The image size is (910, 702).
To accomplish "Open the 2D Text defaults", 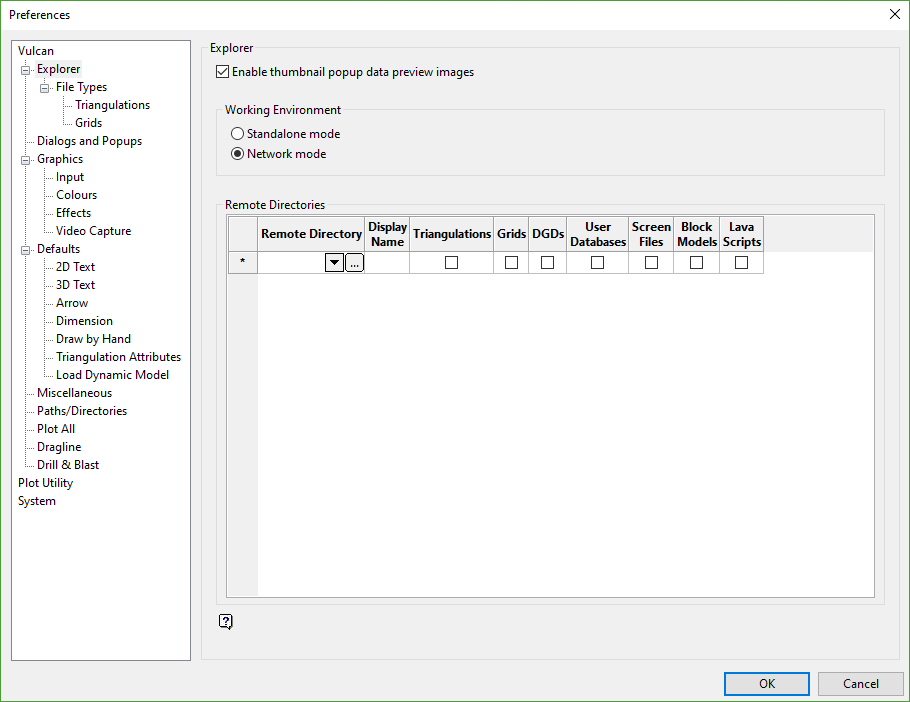I will pyautogui.click(x=75, y=267).
